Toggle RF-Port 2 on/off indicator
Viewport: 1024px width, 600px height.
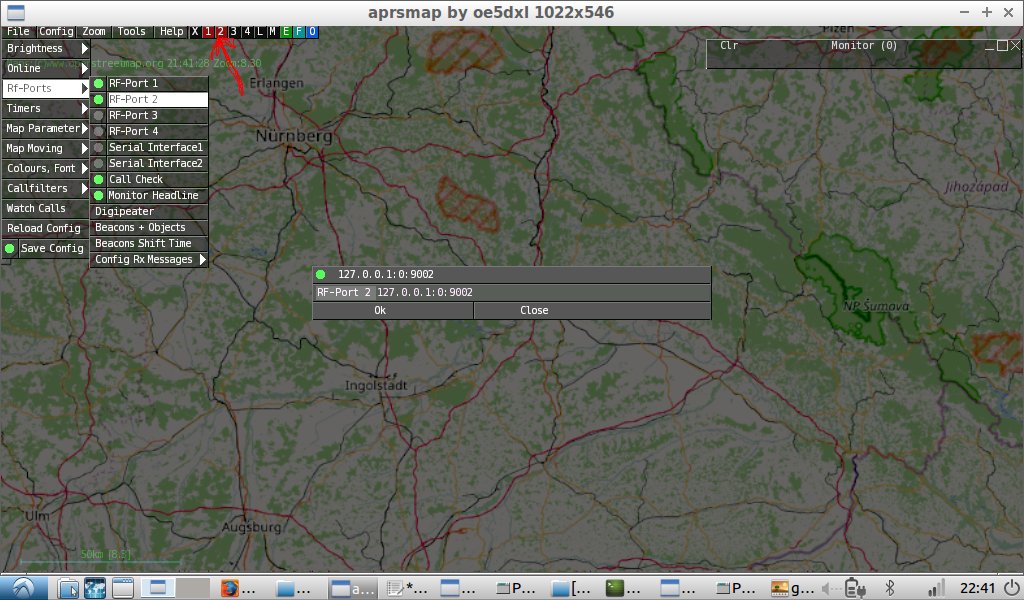(x=99, y=99)
